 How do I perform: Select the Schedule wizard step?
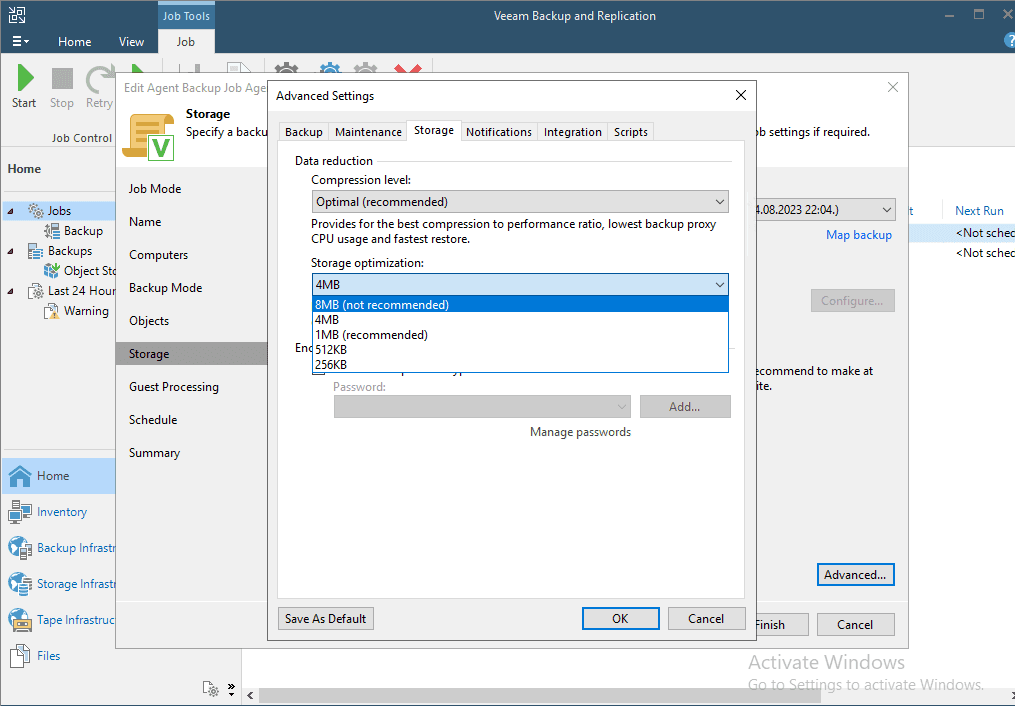click(x=153, y=420)
